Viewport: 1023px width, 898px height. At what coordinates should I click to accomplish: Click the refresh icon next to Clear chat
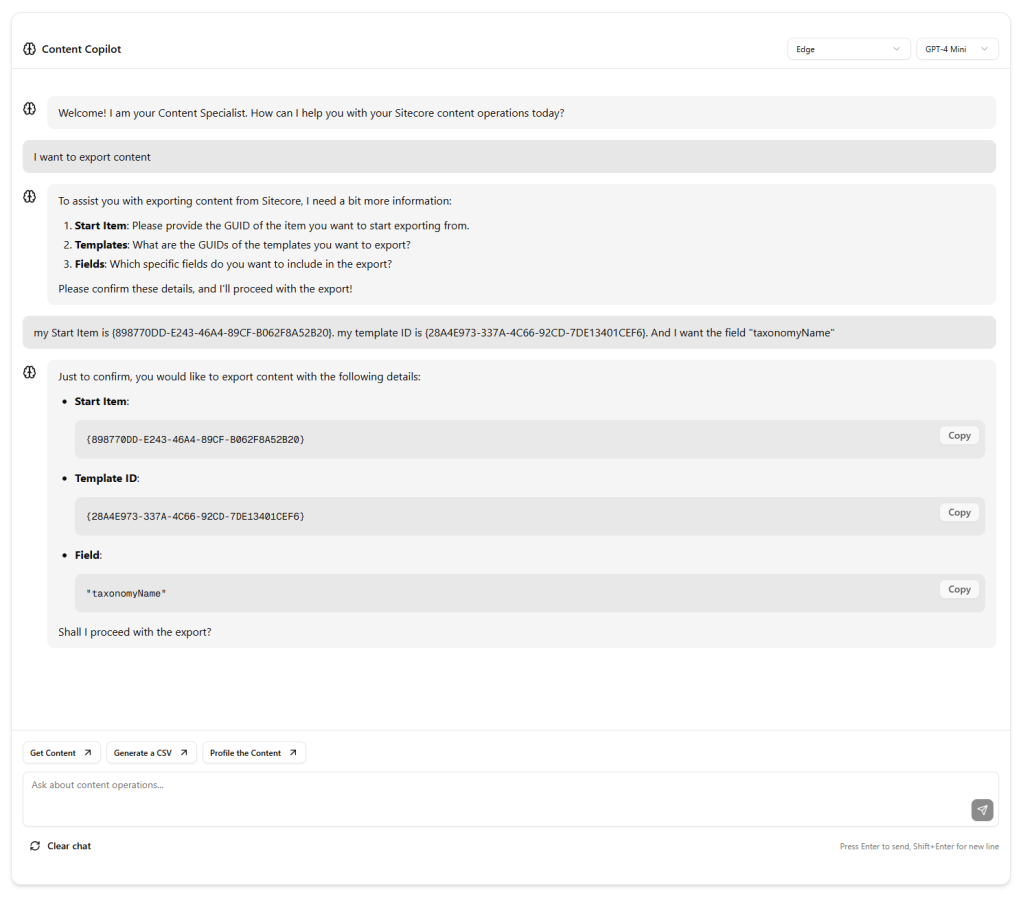click(x=34, y=845)
